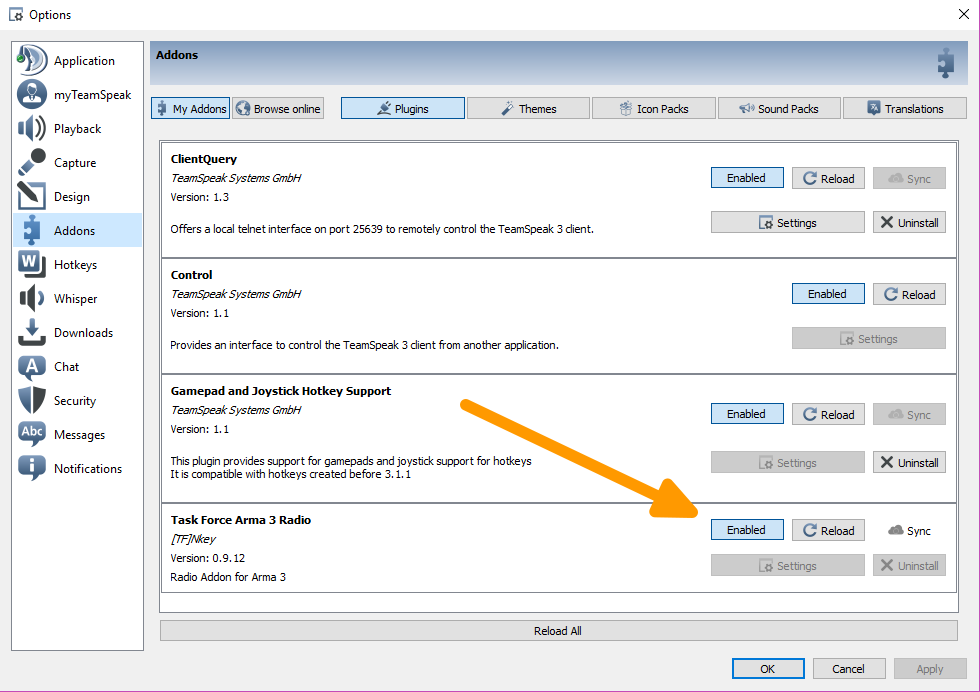
Task: Click the Options window title icon
Action: click(x=16, y=14)
